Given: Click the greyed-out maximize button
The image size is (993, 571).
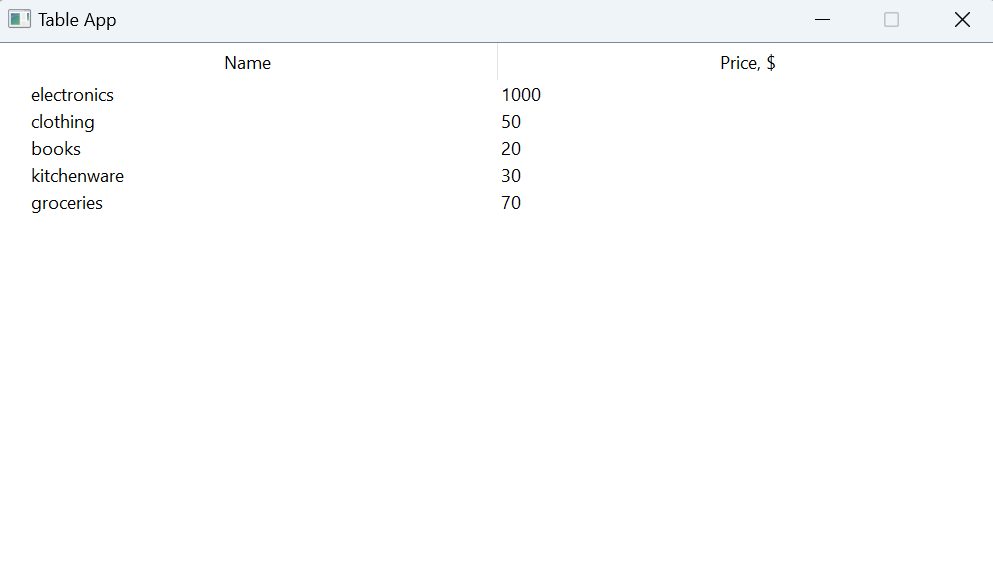Looking at the screenshot, I should [x=892, y=20].
